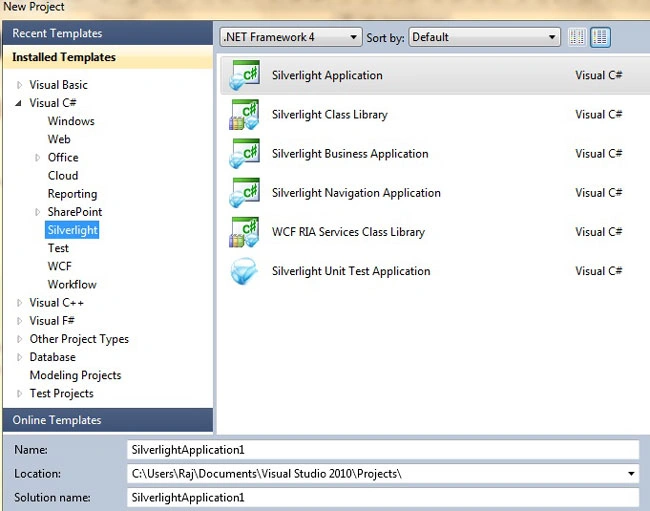Click the 'Silverlight Business Application' template name

(x=350, y=154)
